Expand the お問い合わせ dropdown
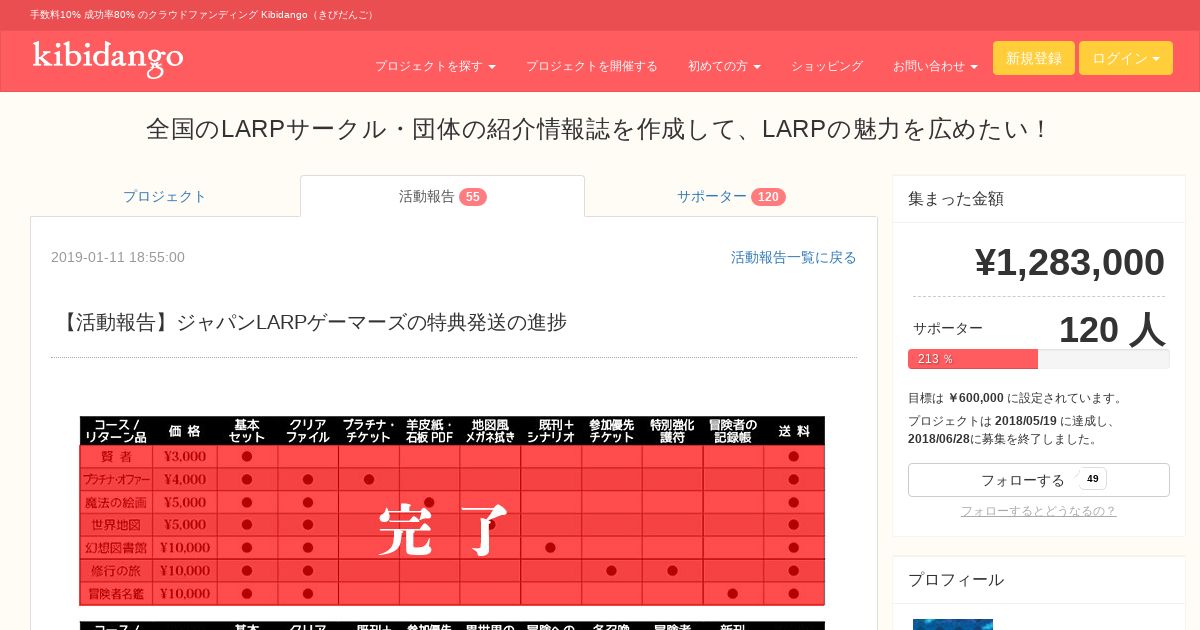1200x630 pixels. [x=935, y=66]
